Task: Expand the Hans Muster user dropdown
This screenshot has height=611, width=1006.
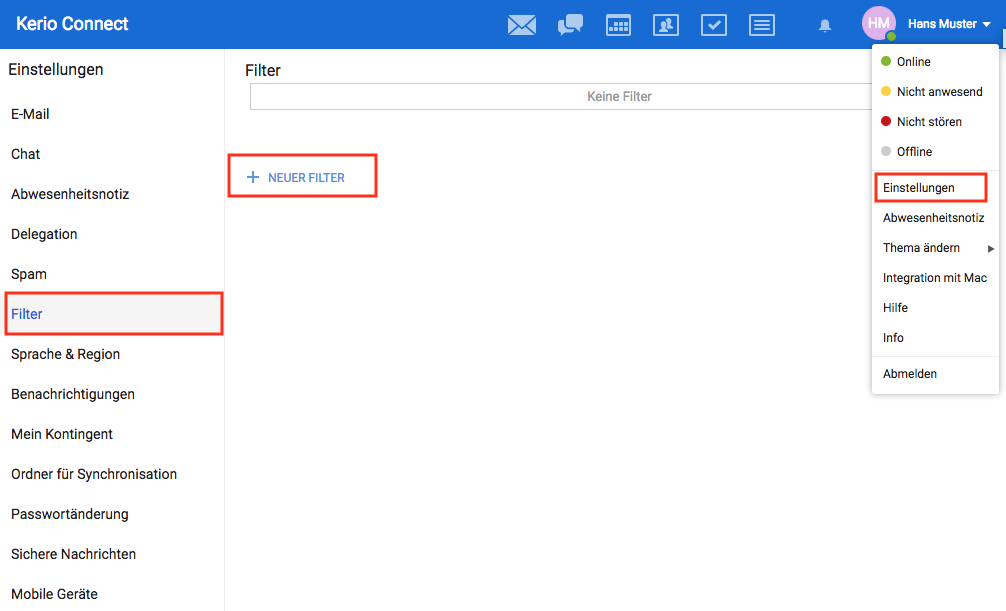Action: 949,24
